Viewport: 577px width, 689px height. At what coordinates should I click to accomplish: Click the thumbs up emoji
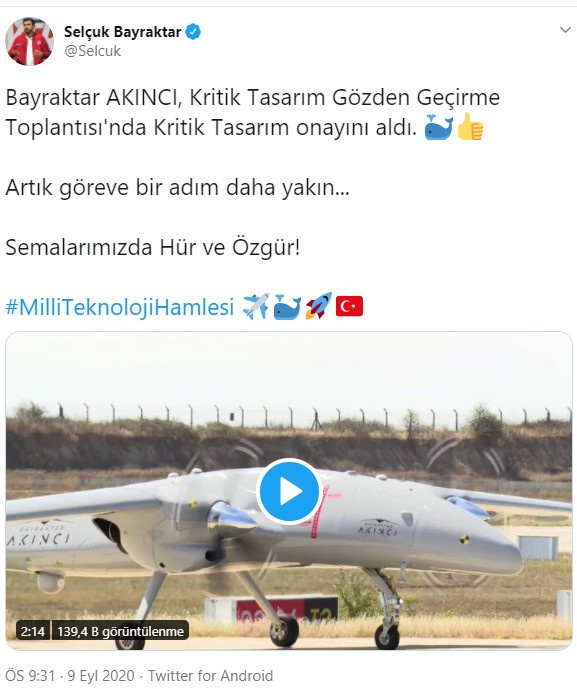point(470,127)
